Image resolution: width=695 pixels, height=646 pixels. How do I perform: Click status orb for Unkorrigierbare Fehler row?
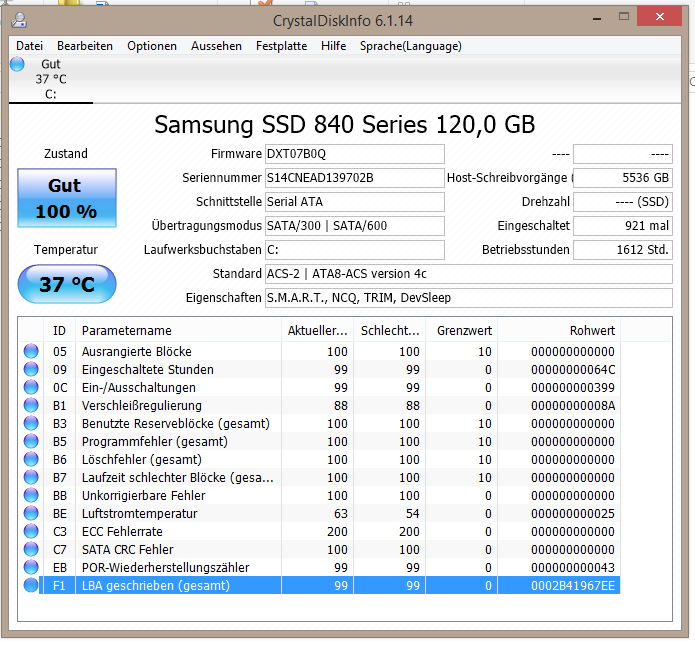31,495
